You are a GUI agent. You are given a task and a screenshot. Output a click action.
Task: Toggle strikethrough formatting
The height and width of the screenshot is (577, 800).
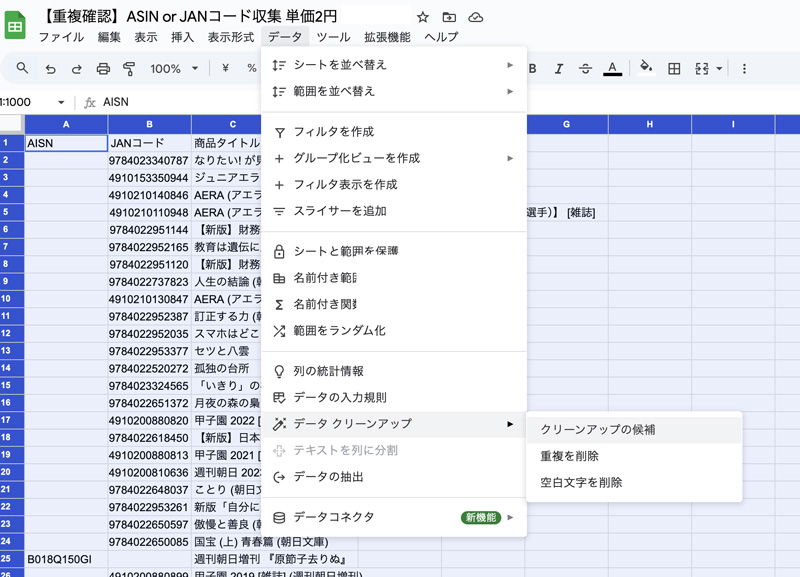pos(585,69)
